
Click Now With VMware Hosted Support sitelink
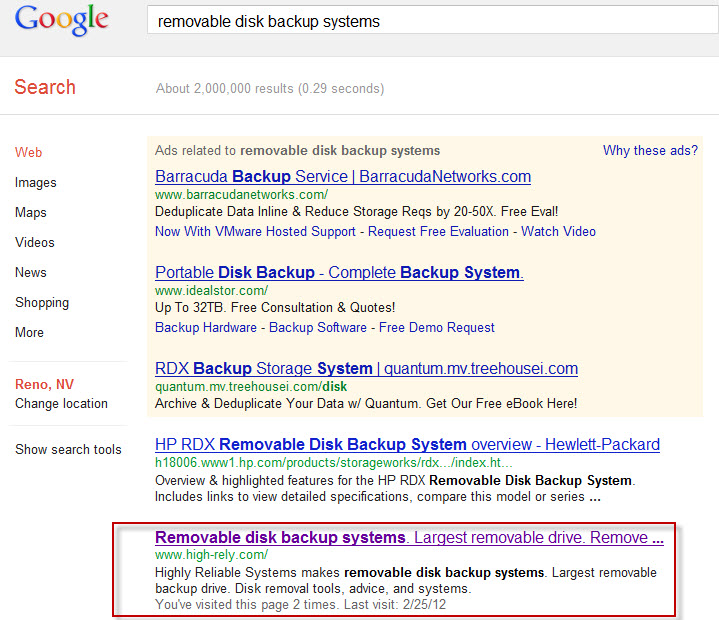click(255, 232)
